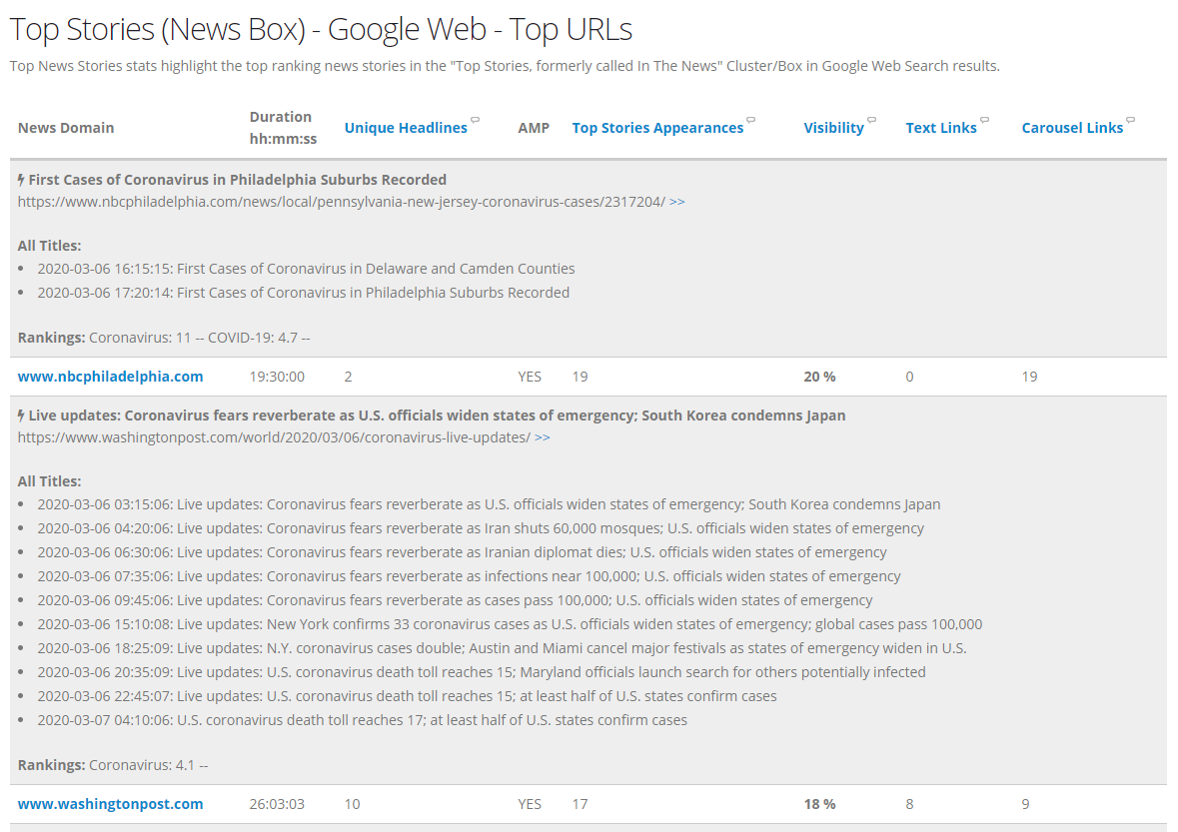Sort by Visibility column header
This screenshot has width=1178, height=832.
(833, 128)
